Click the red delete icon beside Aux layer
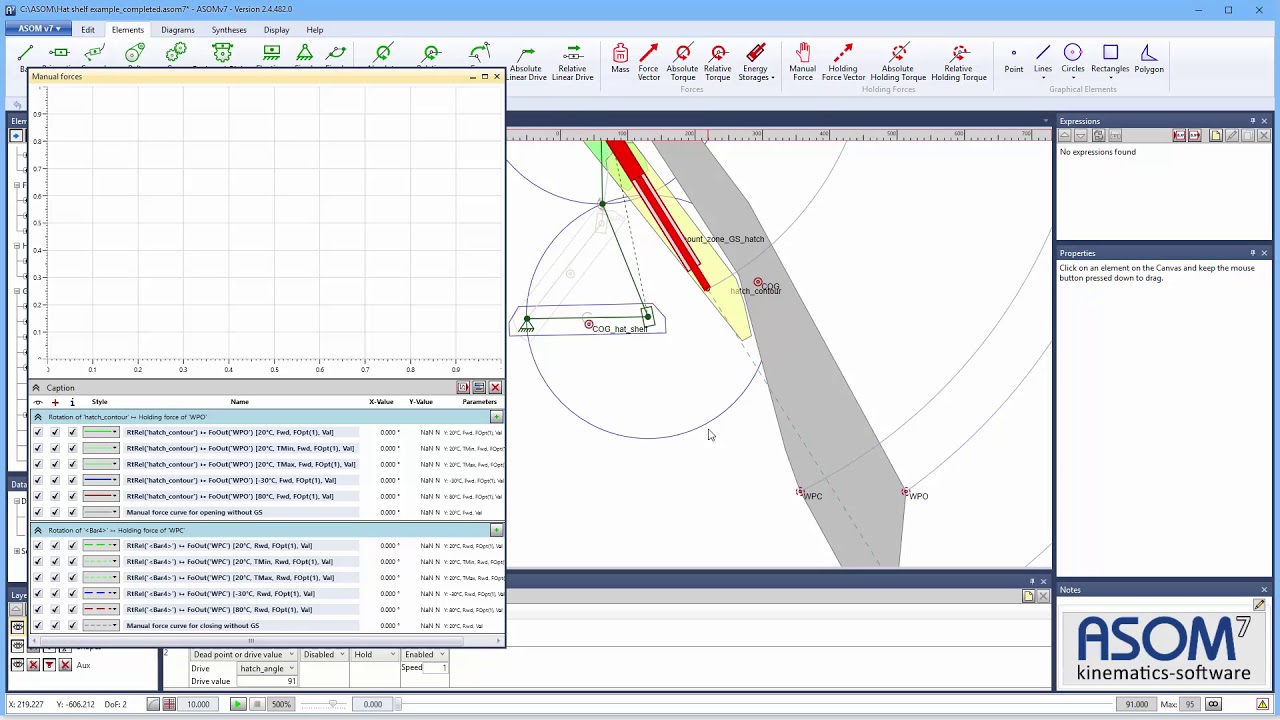 click(x=65, y=665)
